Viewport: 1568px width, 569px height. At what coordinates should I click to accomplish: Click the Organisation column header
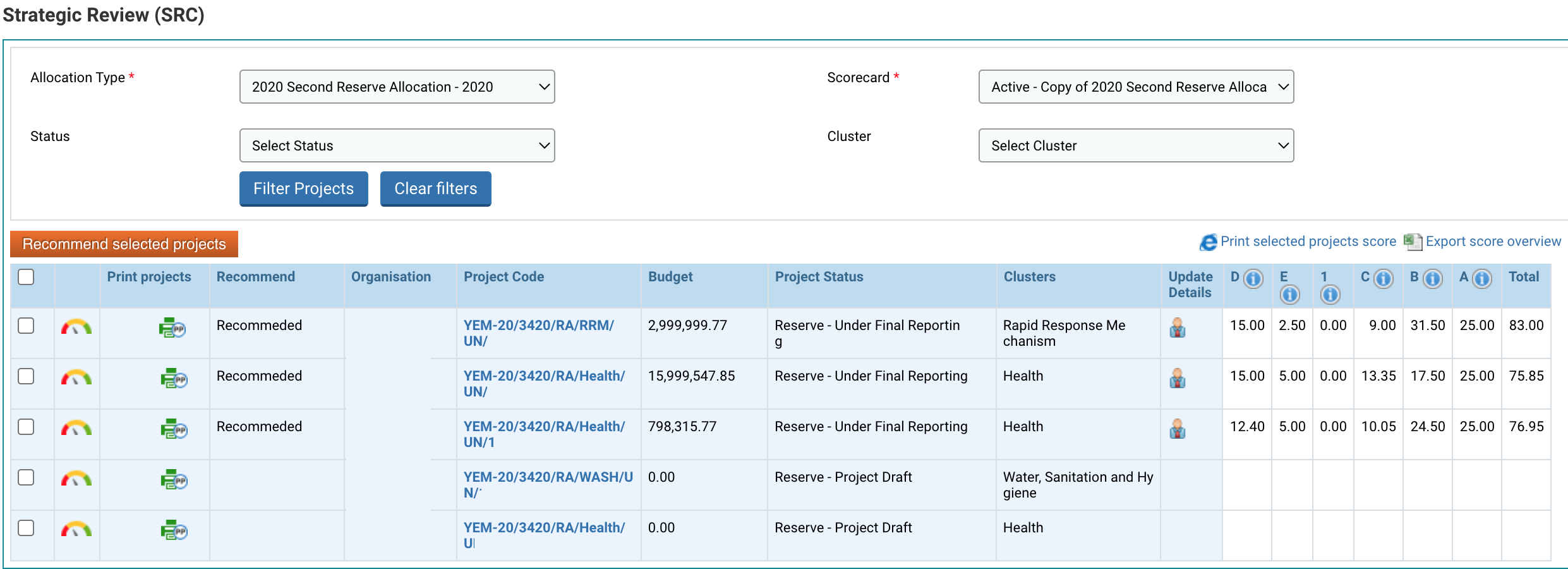point(391,277)
